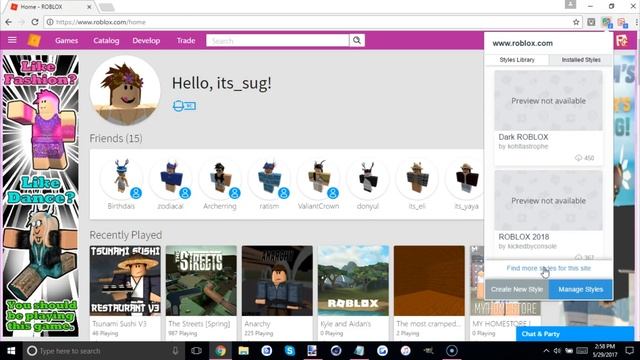Open the Catalog menu item

coord(106,40)
